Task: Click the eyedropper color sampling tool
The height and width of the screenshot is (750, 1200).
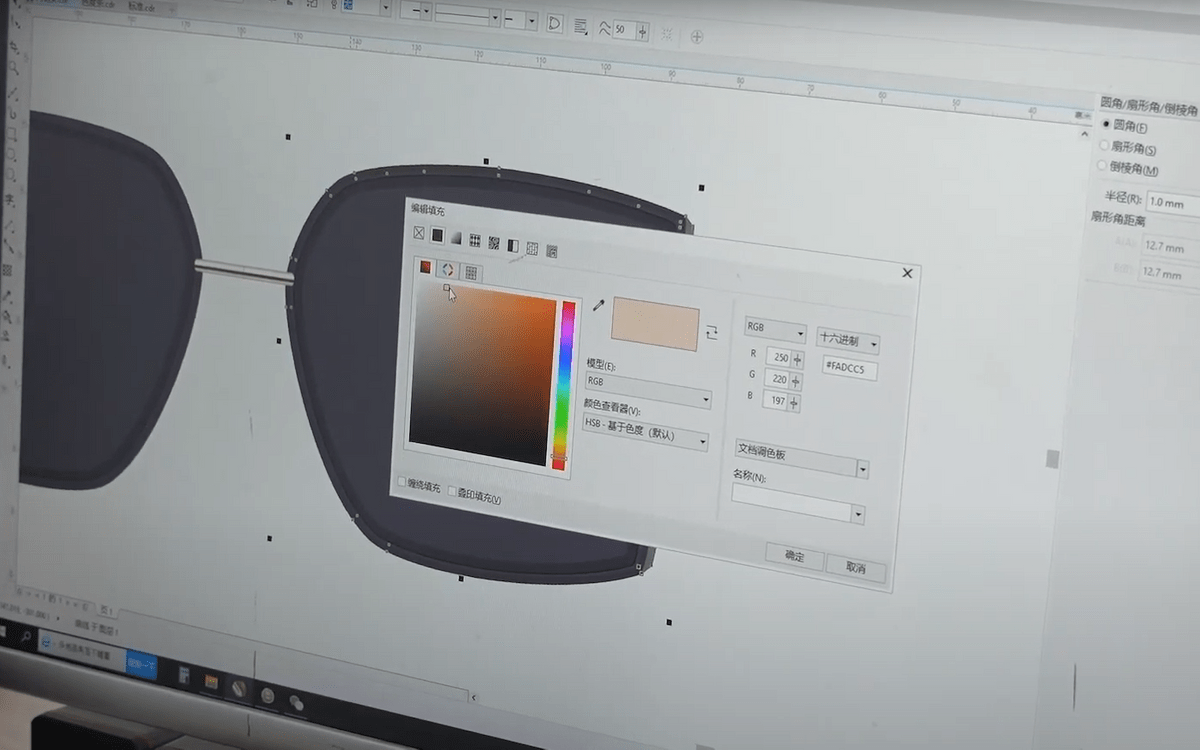Action: tap(599, 304)
